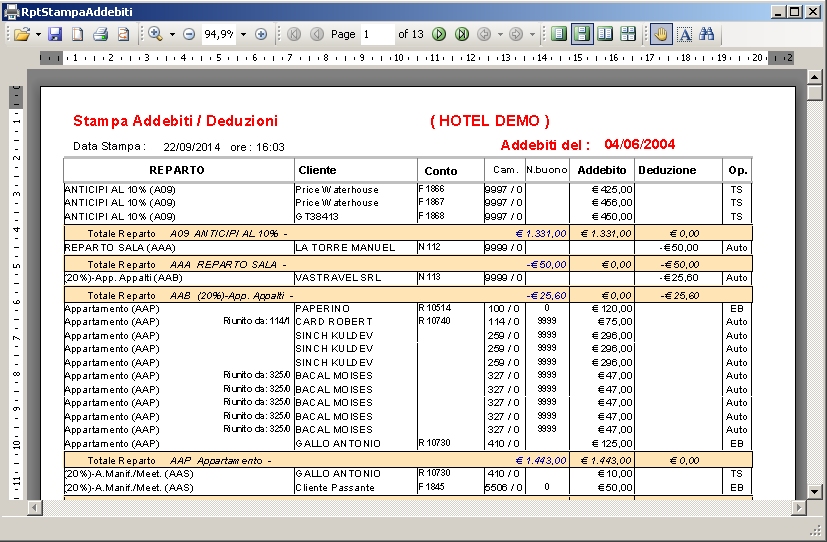
Task: Toggle continuous page view
Action: (582, 34)
